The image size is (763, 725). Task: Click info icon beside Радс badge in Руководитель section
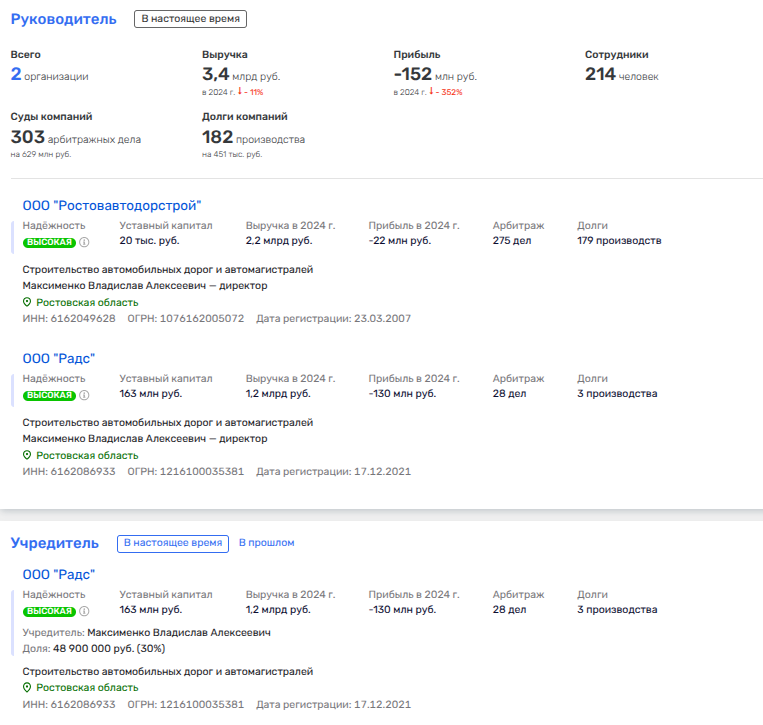point(84,395)
